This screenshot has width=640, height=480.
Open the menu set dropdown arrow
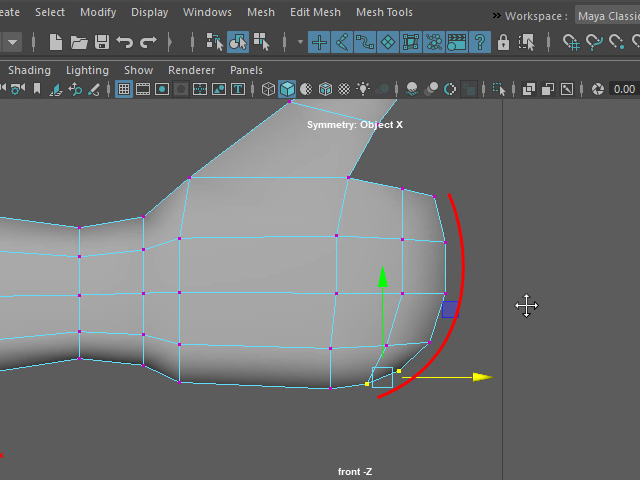point(12,42)
